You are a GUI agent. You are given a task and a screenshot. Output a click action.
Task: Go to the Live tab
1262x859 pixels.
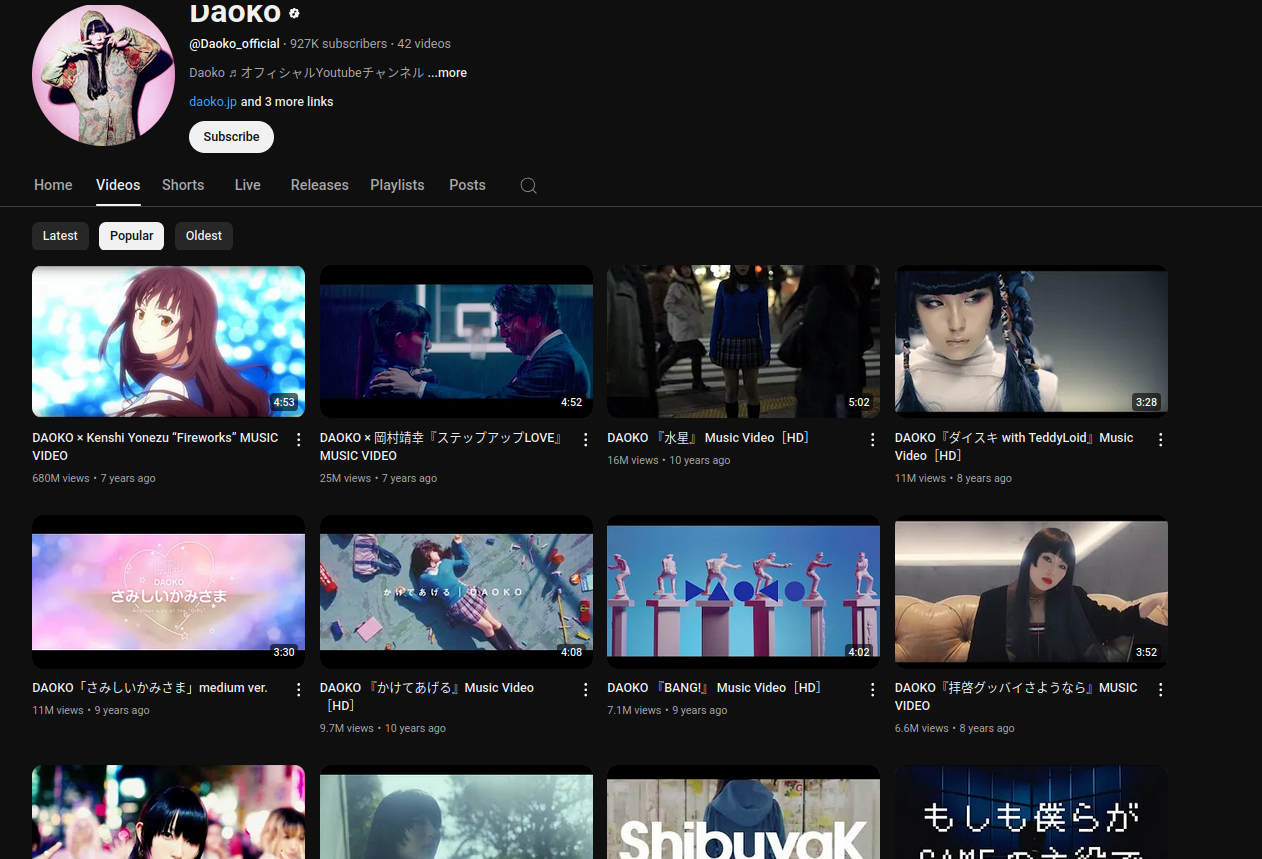point(248,185)
